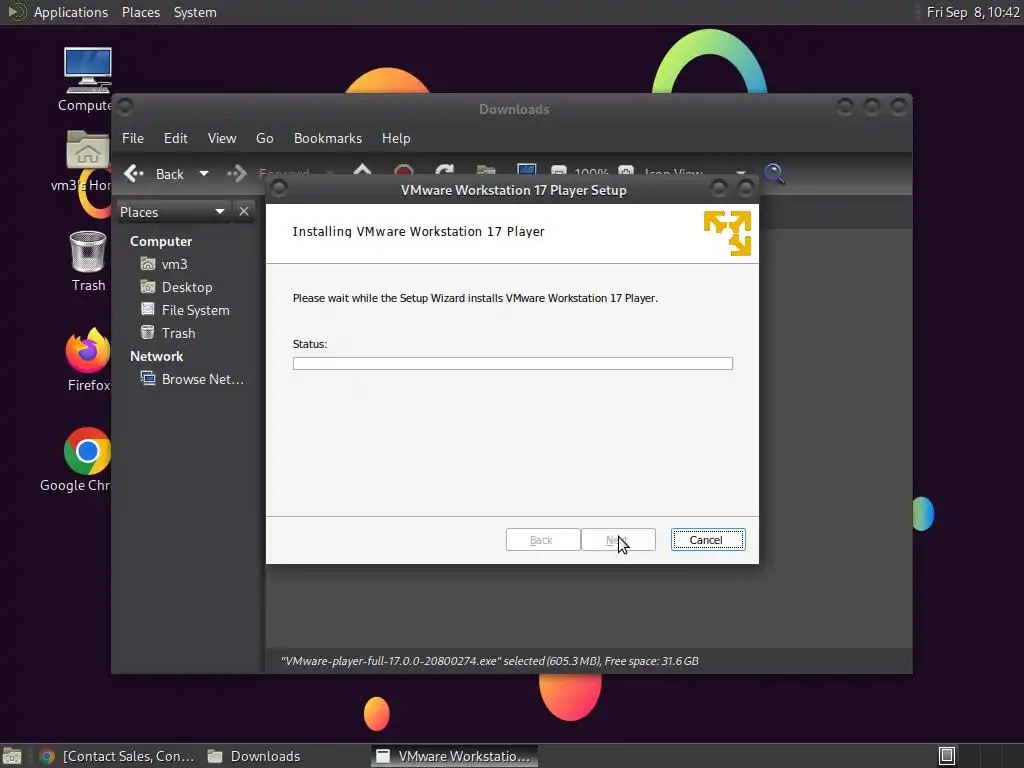The height and width of the screenshot is (768, 1024).
Task: Open Help menu in Downloads window
Action: click(x=396, y=138)
